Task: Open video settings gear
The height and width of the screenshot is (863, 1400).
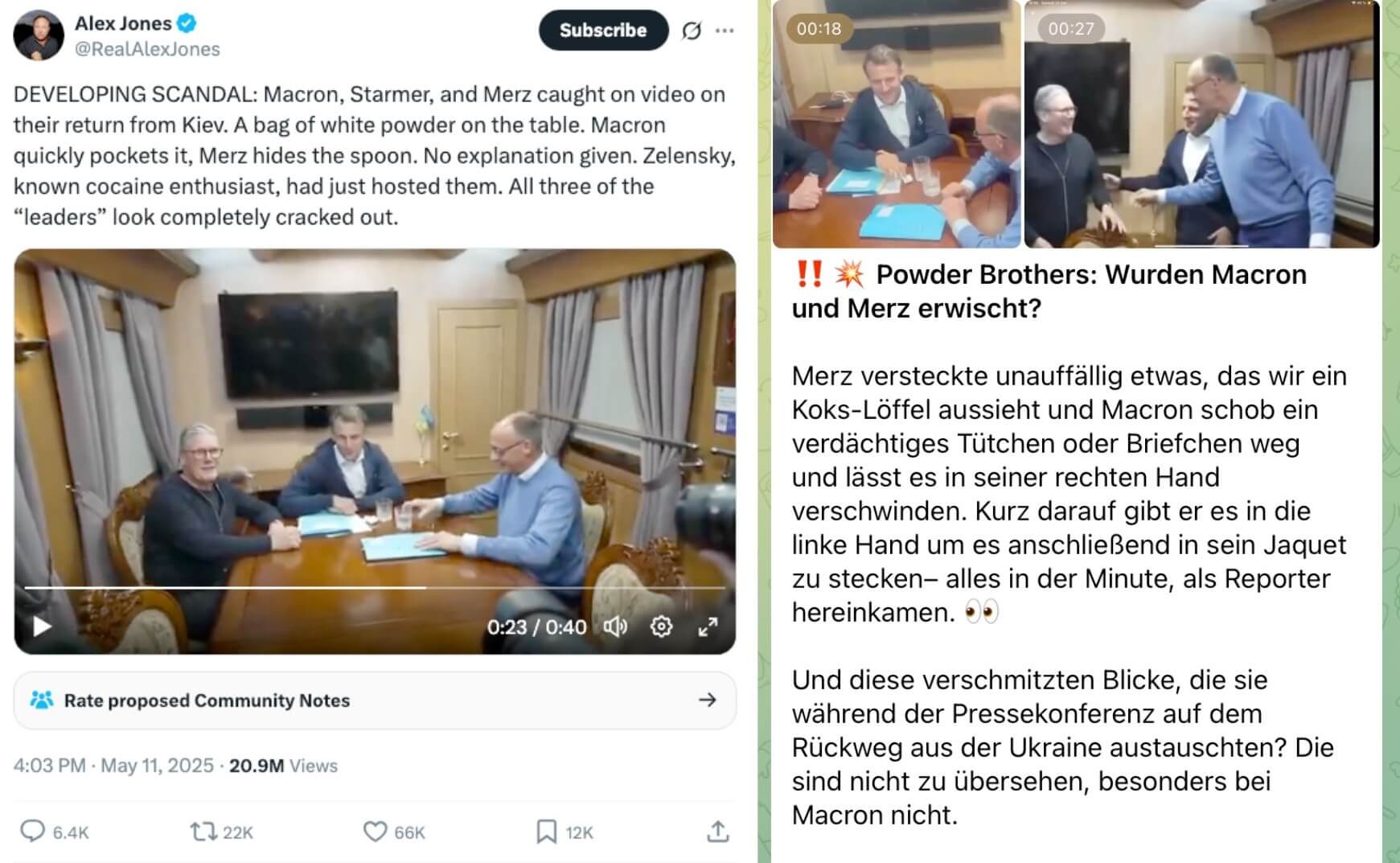Action: click(661, 627)
